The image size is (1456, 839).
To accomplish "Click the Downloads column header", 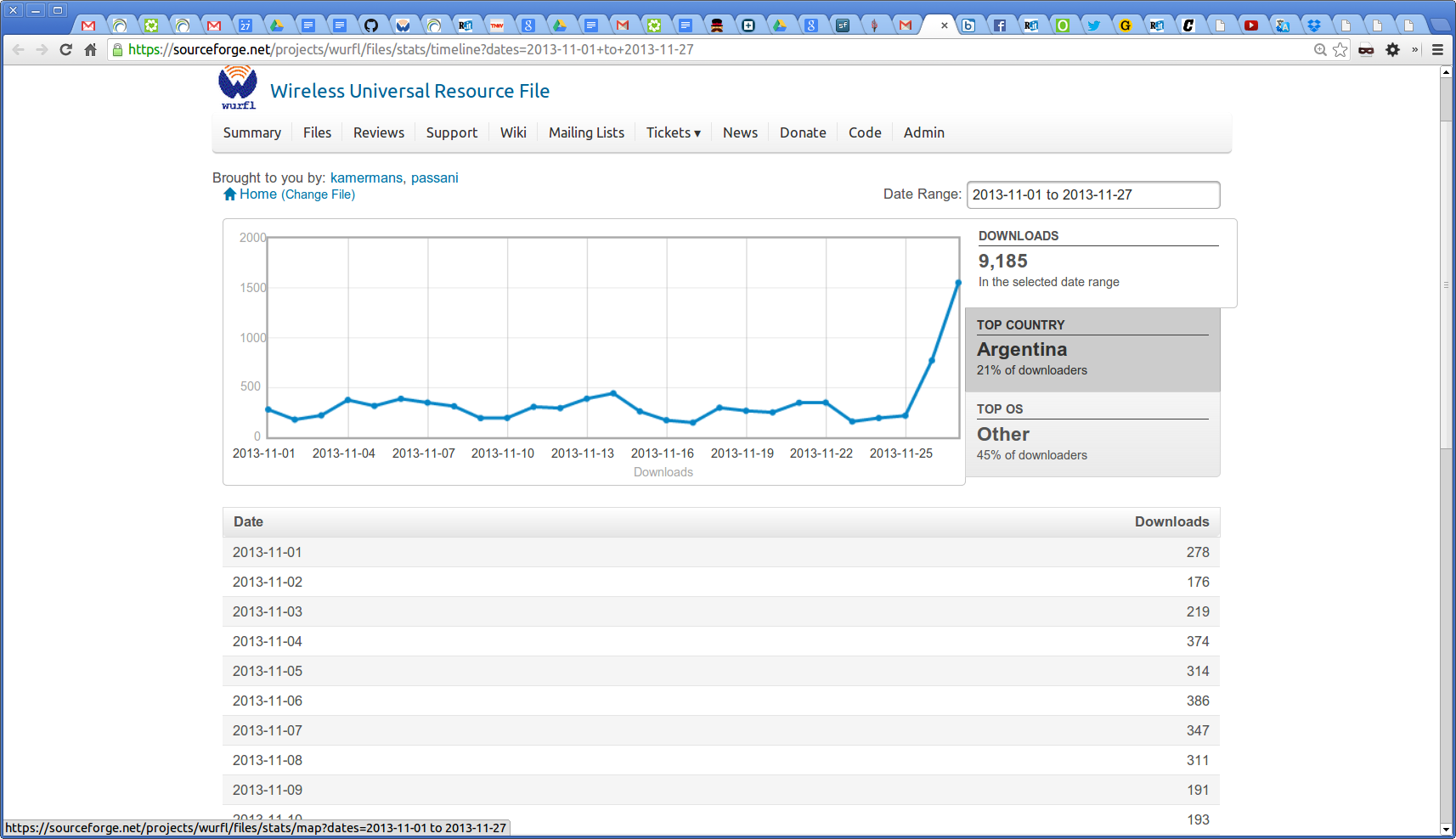I will pyautogui.click(x=1171, y=521).
